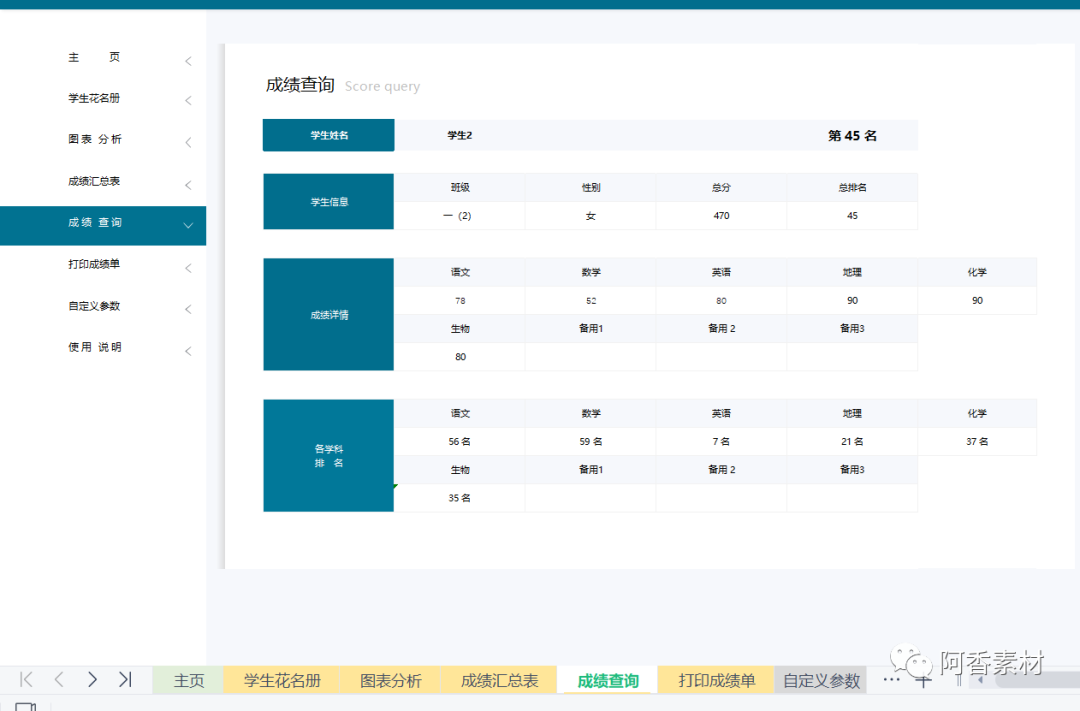Image resolution: width=1080 pixels, height=711 pixels.
Task: Switch to the 学生花名册 sheet tab
Action: (282, 681)
